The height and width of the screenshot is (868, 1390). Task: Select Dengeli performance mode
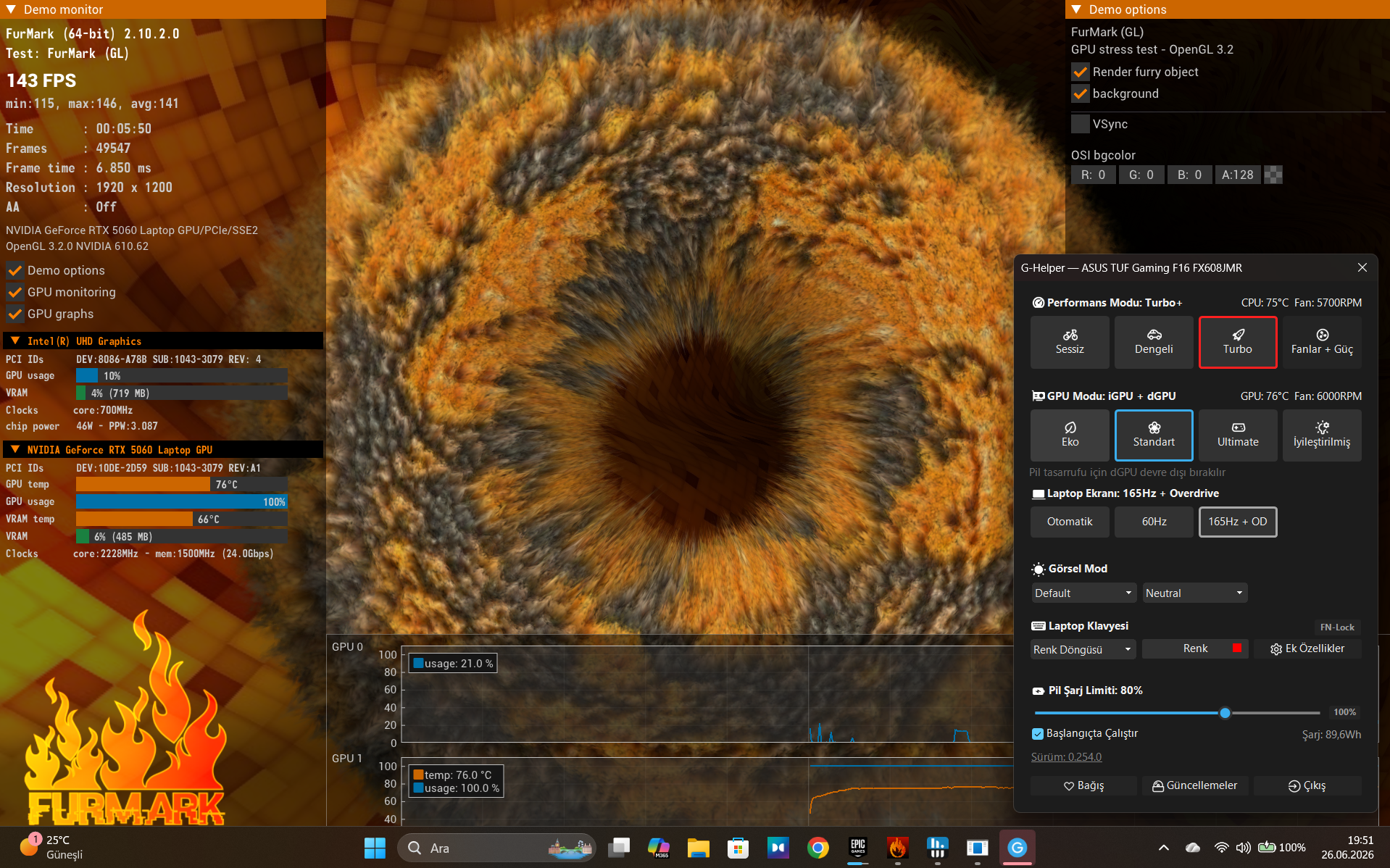(1154, 342)
